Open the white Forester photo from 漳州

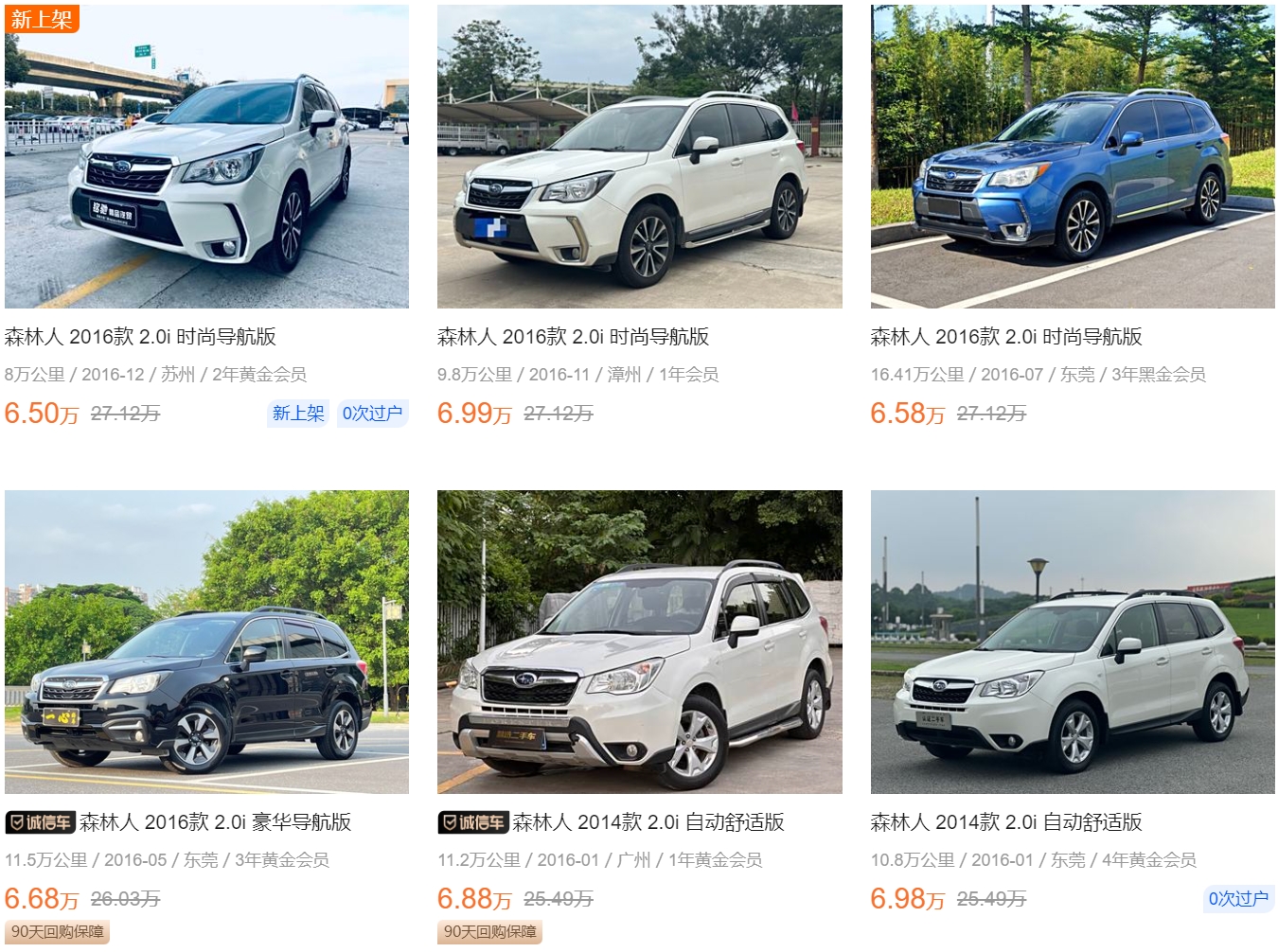(640, 156)
